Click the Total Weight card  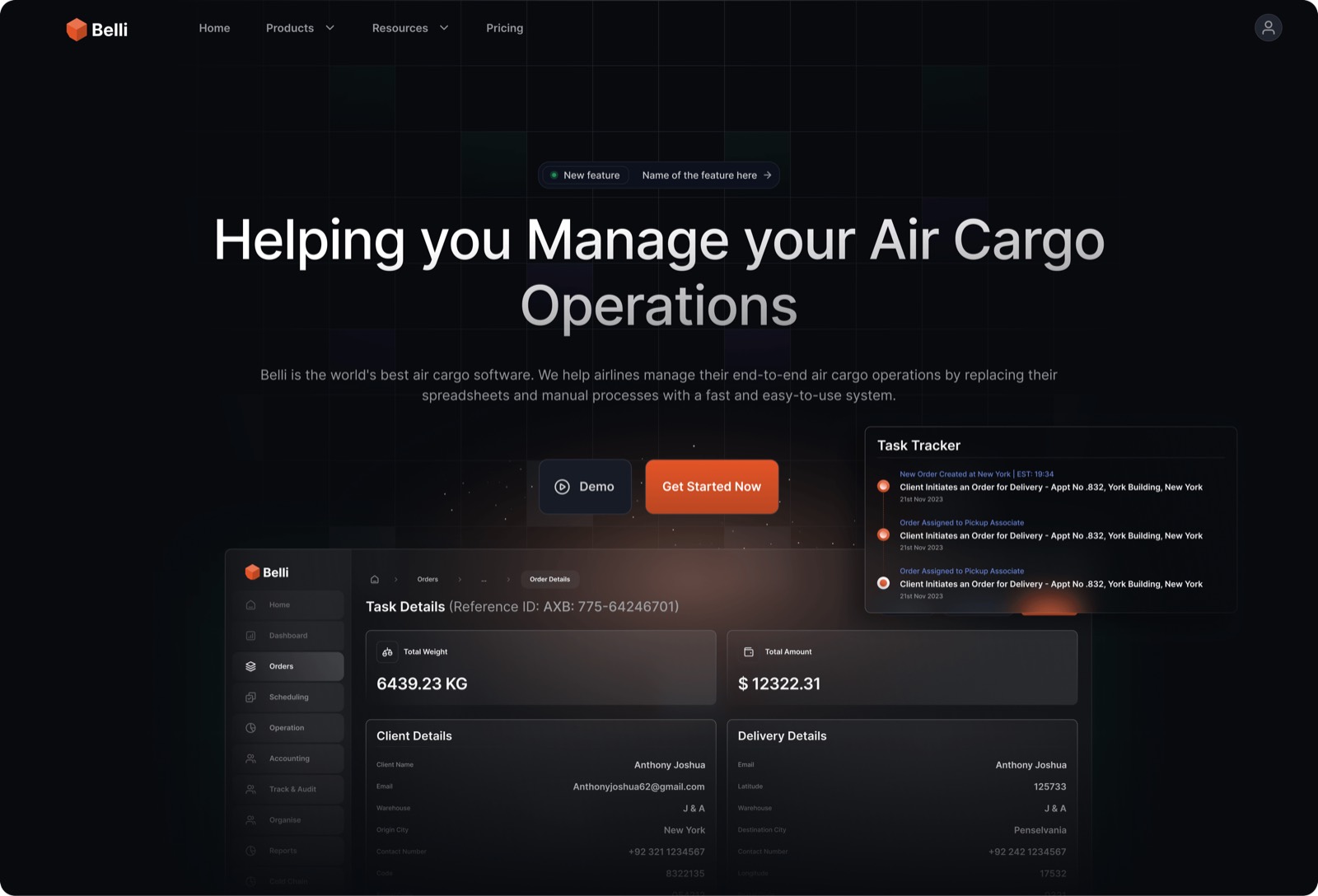[541, 667]
